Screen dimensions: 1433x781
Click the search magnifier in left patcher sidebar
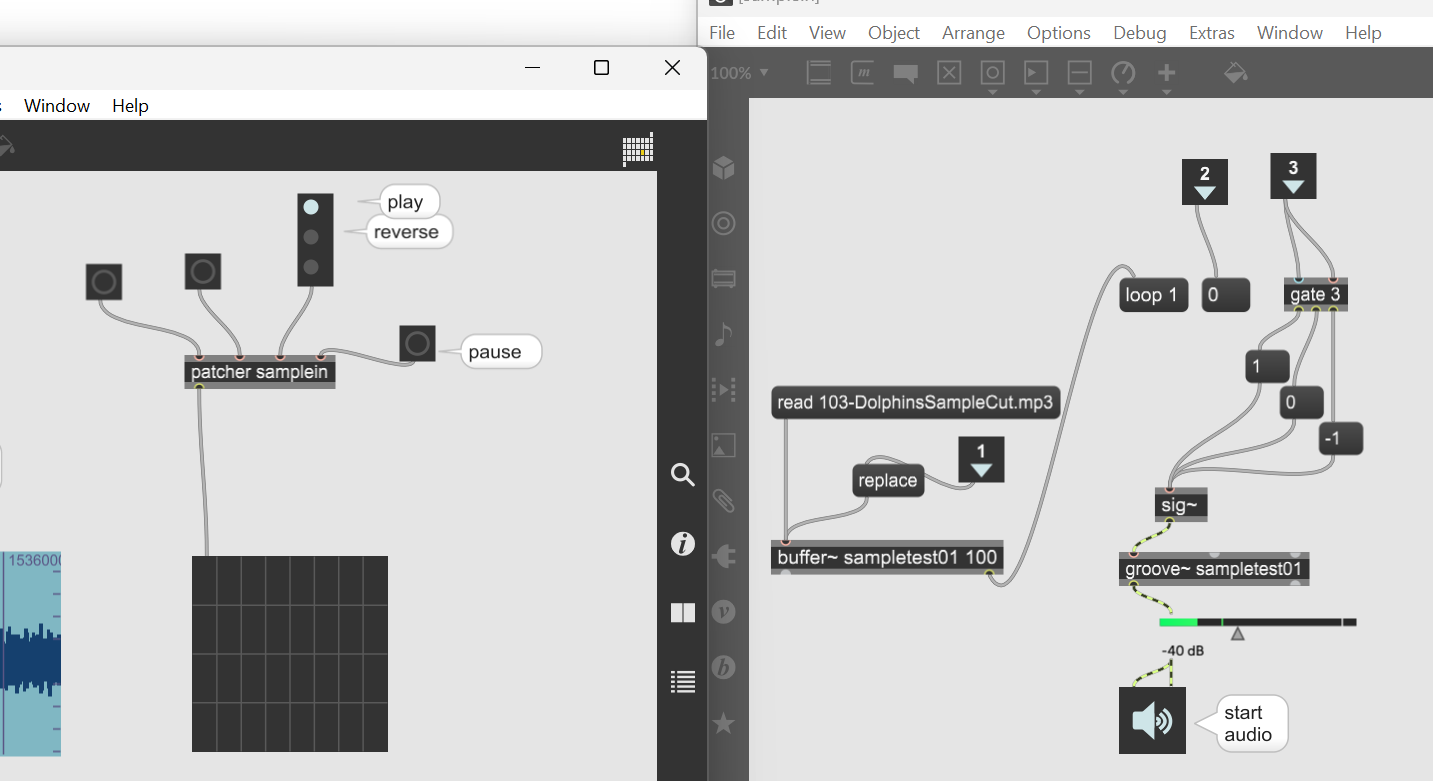pyautogui.click(x=683, y=475)
